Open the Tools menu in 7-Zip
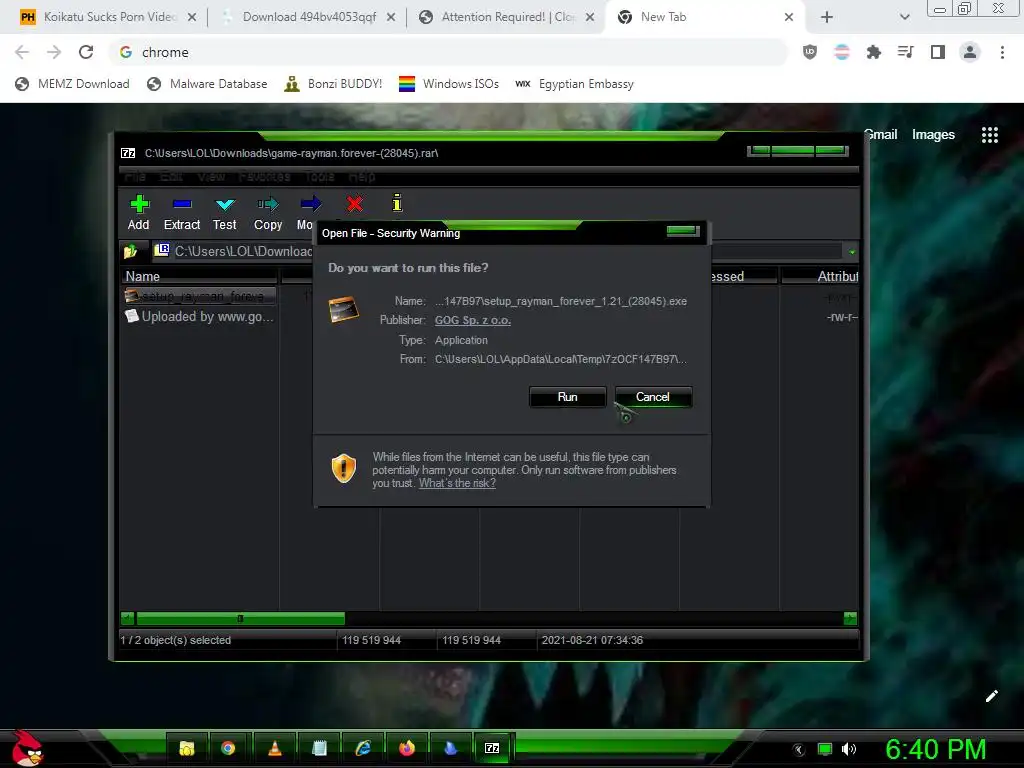 320,176
